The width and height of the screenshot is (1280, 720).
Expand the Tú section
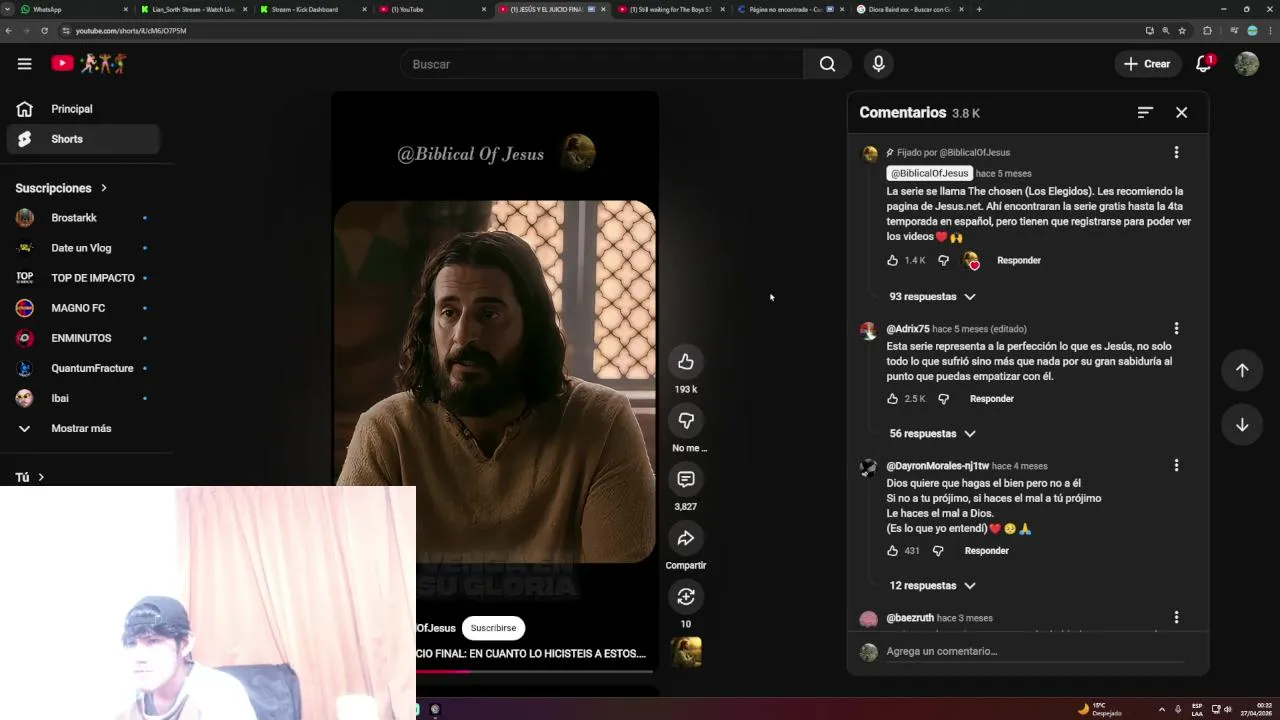(30, 477)
